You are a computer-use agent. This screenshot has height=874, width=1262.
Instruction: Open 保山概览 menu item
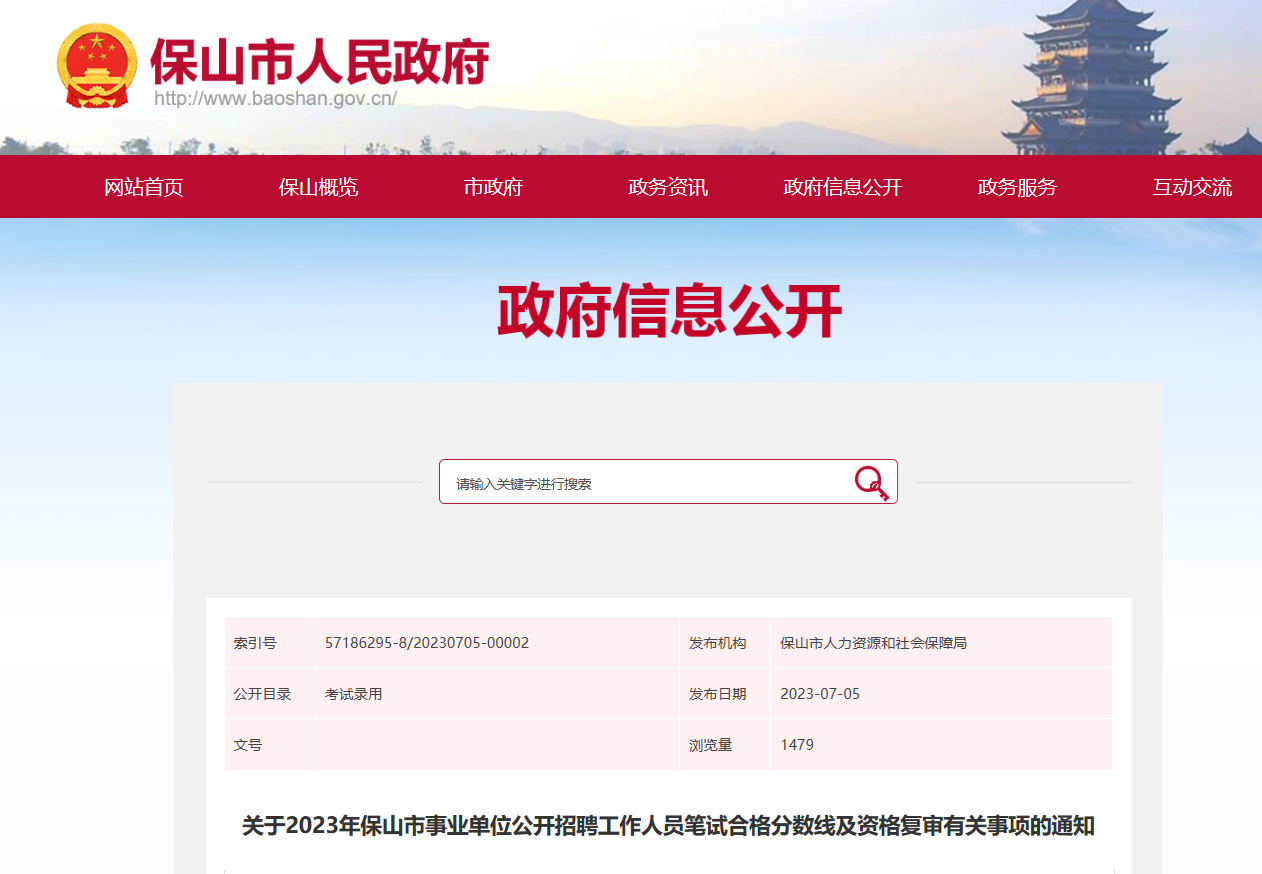[318, 187]
